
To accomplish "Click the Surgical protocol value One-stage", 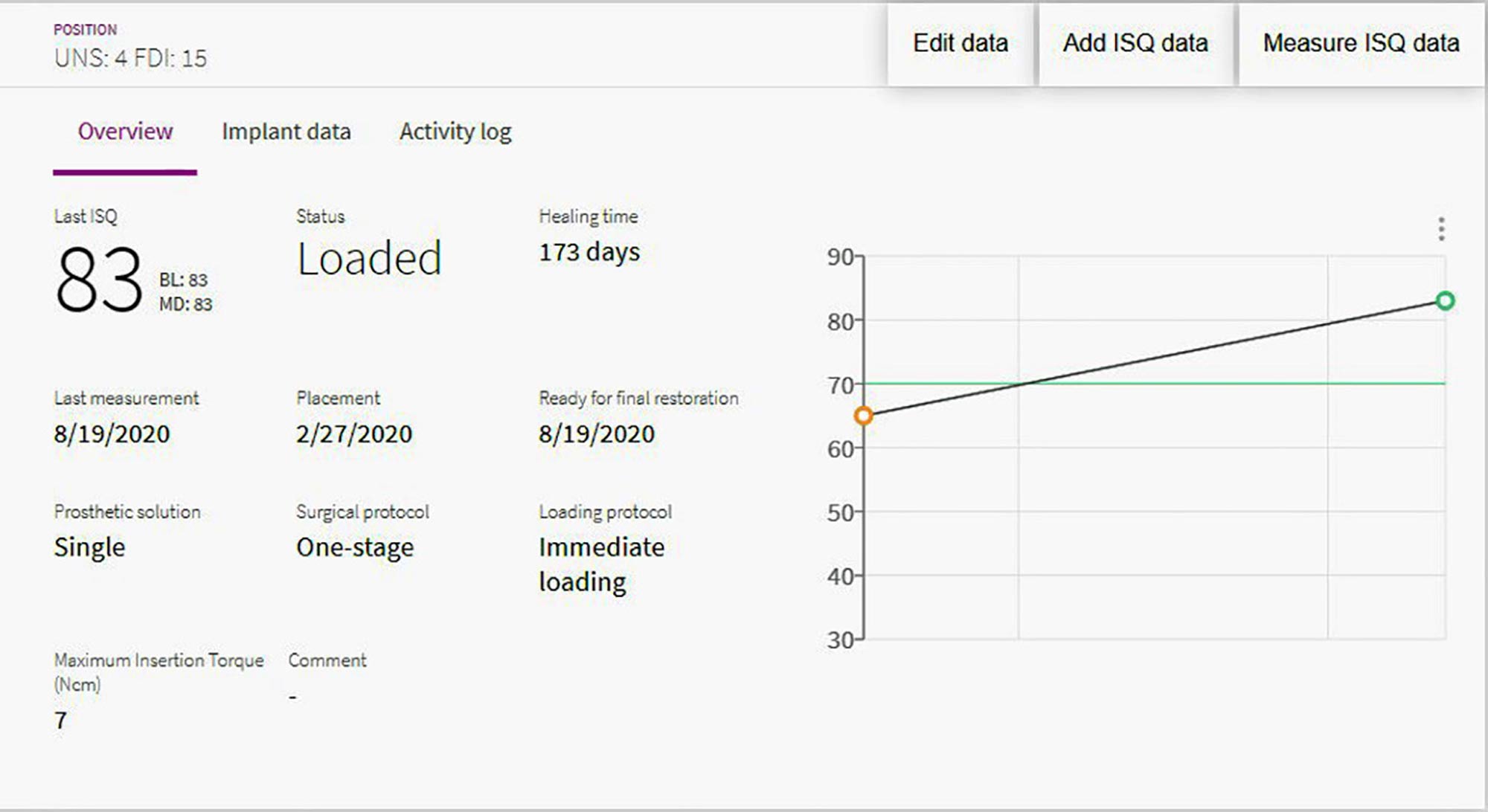I will (355, 548).
